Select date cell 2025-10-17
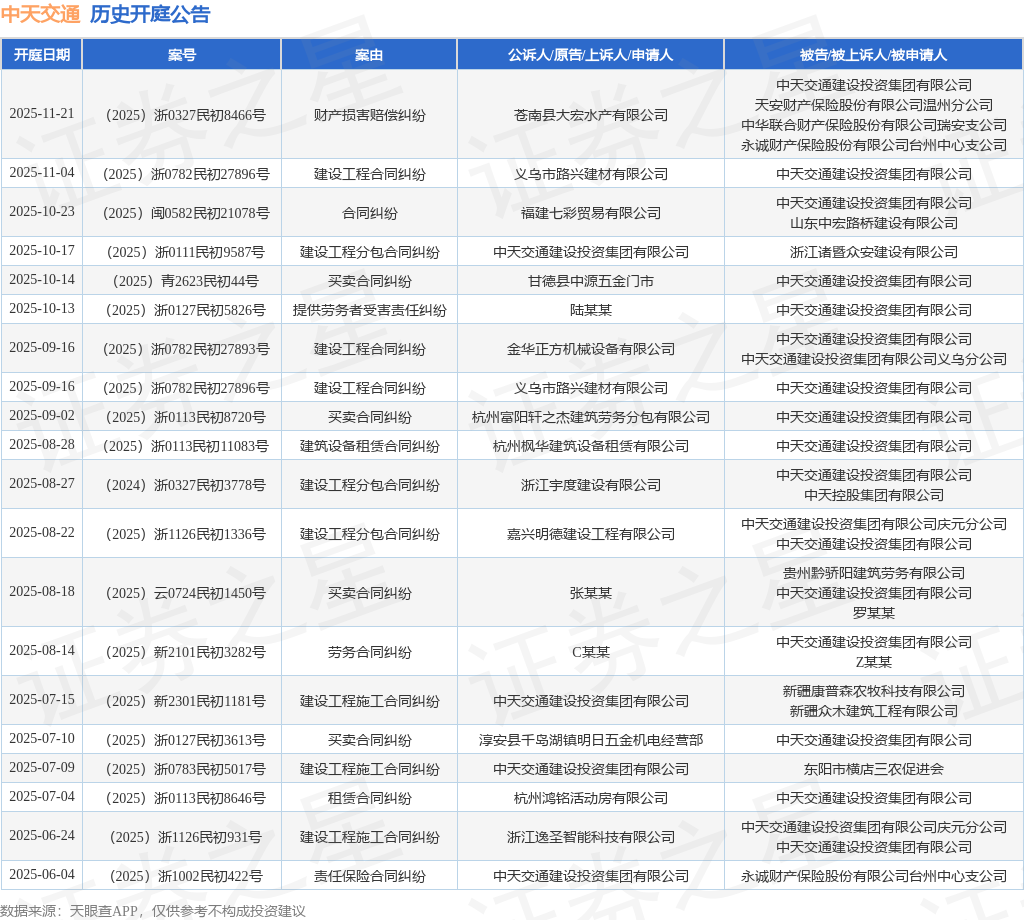The width and height of the screenshot is (1024, 920). [42, 251]
